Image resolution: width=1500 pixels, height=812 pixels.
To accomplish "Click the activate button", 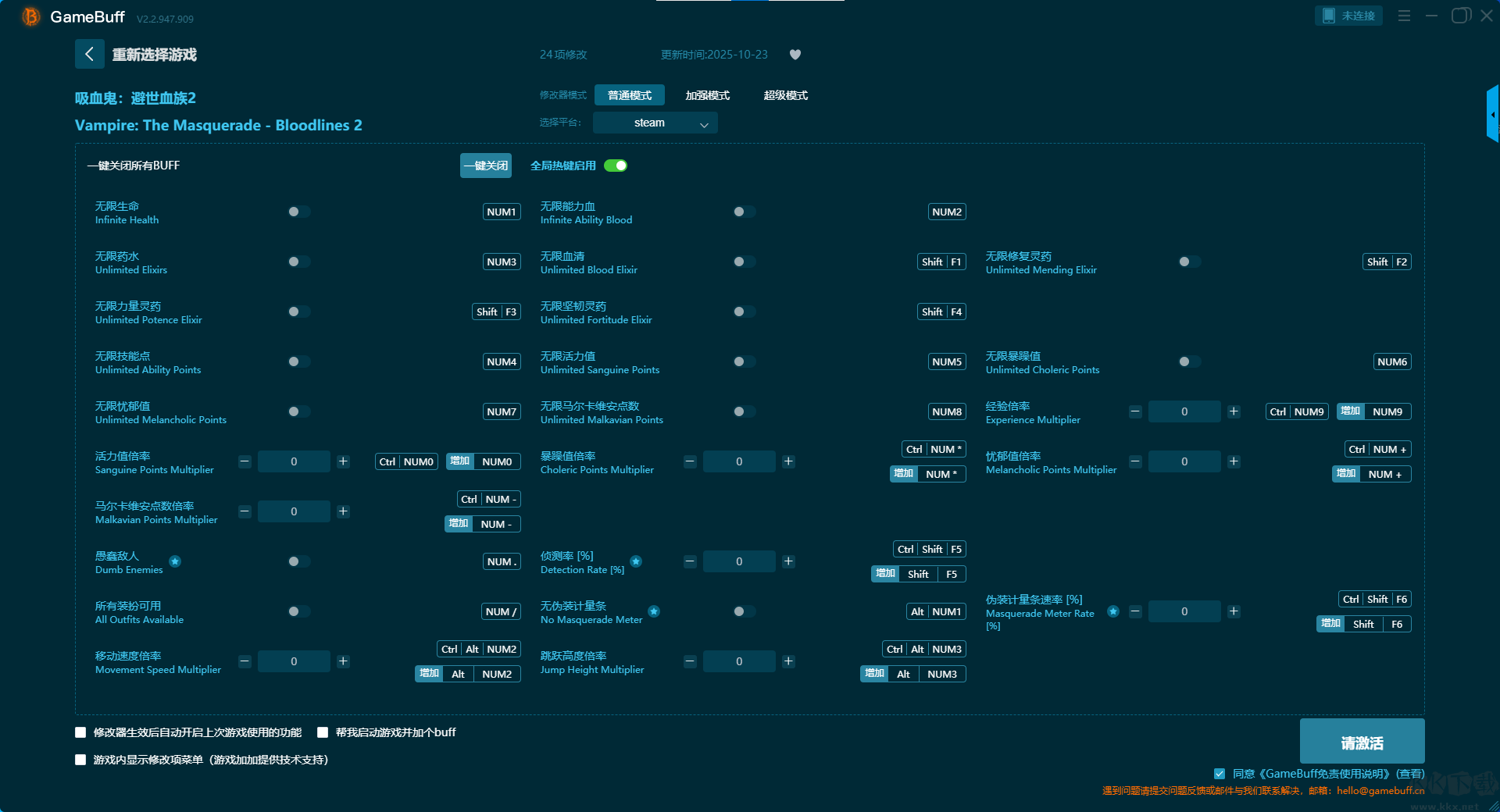I will coord(1362,742).
